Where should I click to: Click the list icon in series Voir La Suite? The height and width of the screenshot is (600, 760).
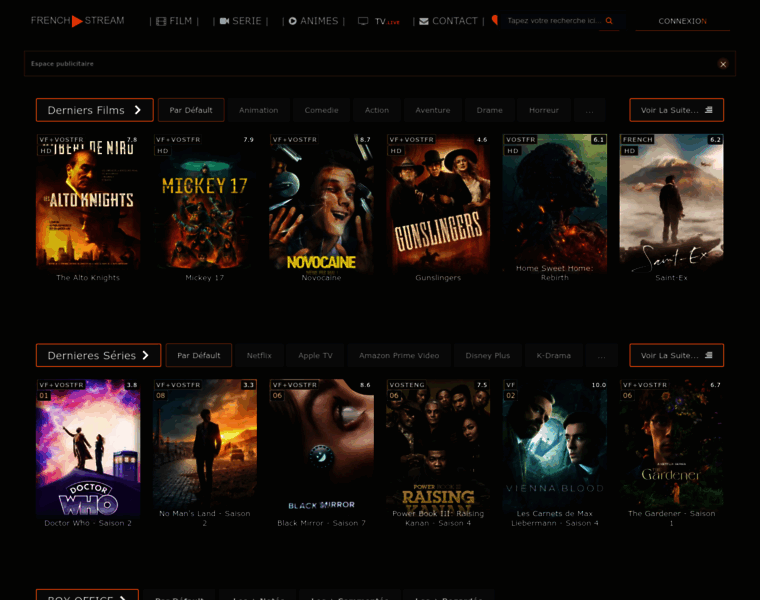pos(709,355)
